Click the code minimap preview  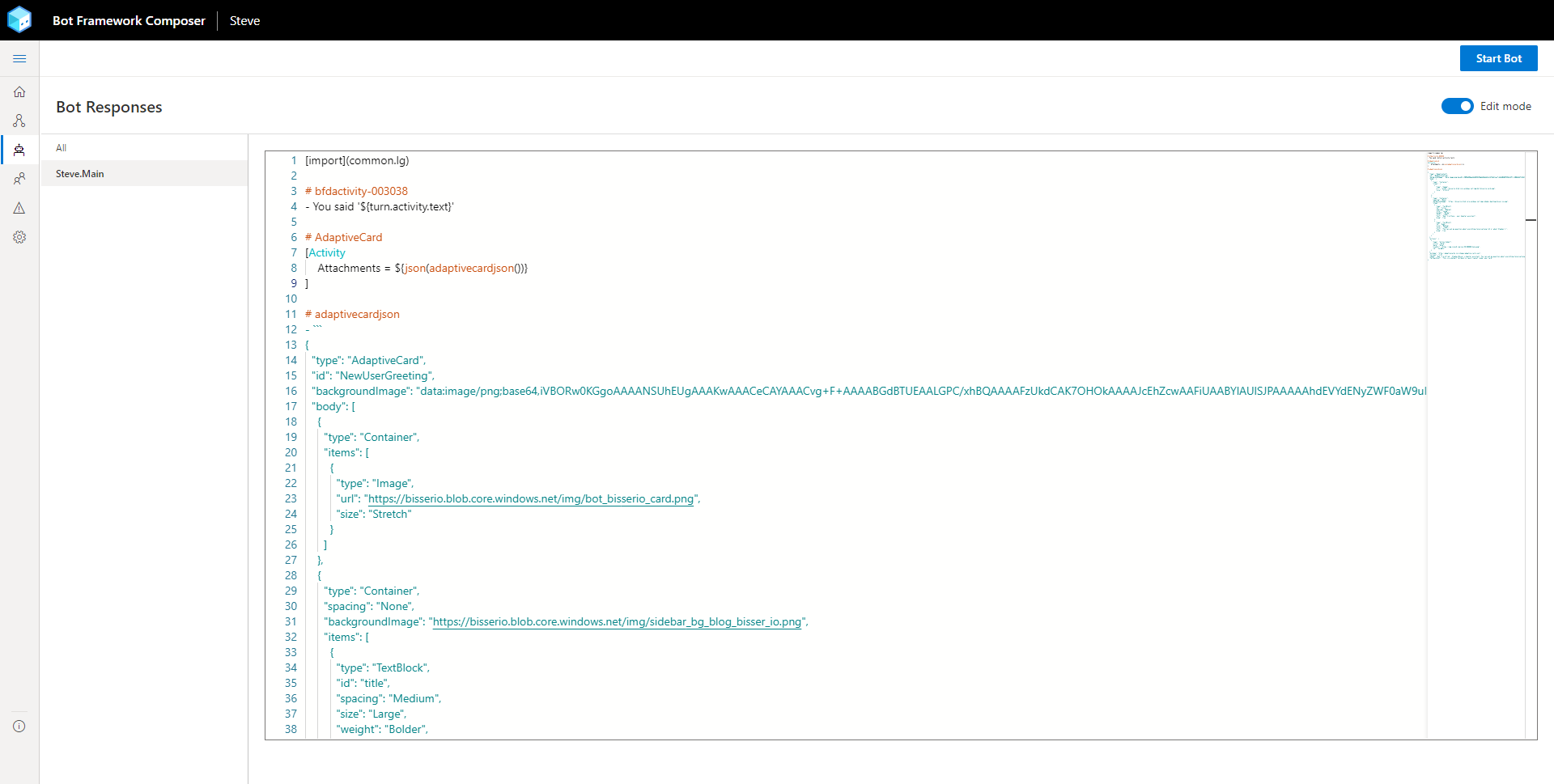[x=1475, y=206]
